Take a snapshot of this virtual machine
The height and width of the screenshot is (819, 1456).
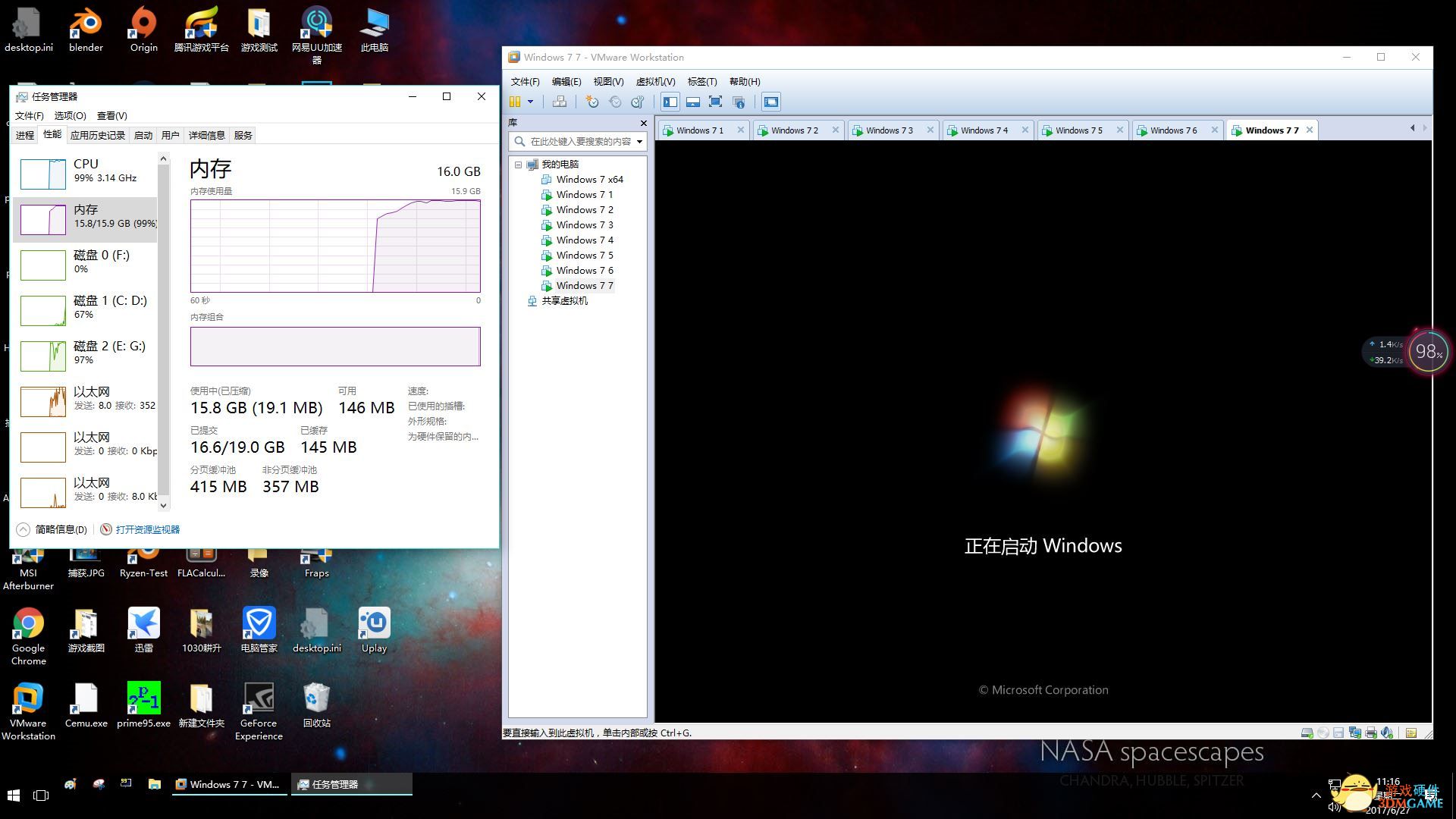tap(592, 102)
